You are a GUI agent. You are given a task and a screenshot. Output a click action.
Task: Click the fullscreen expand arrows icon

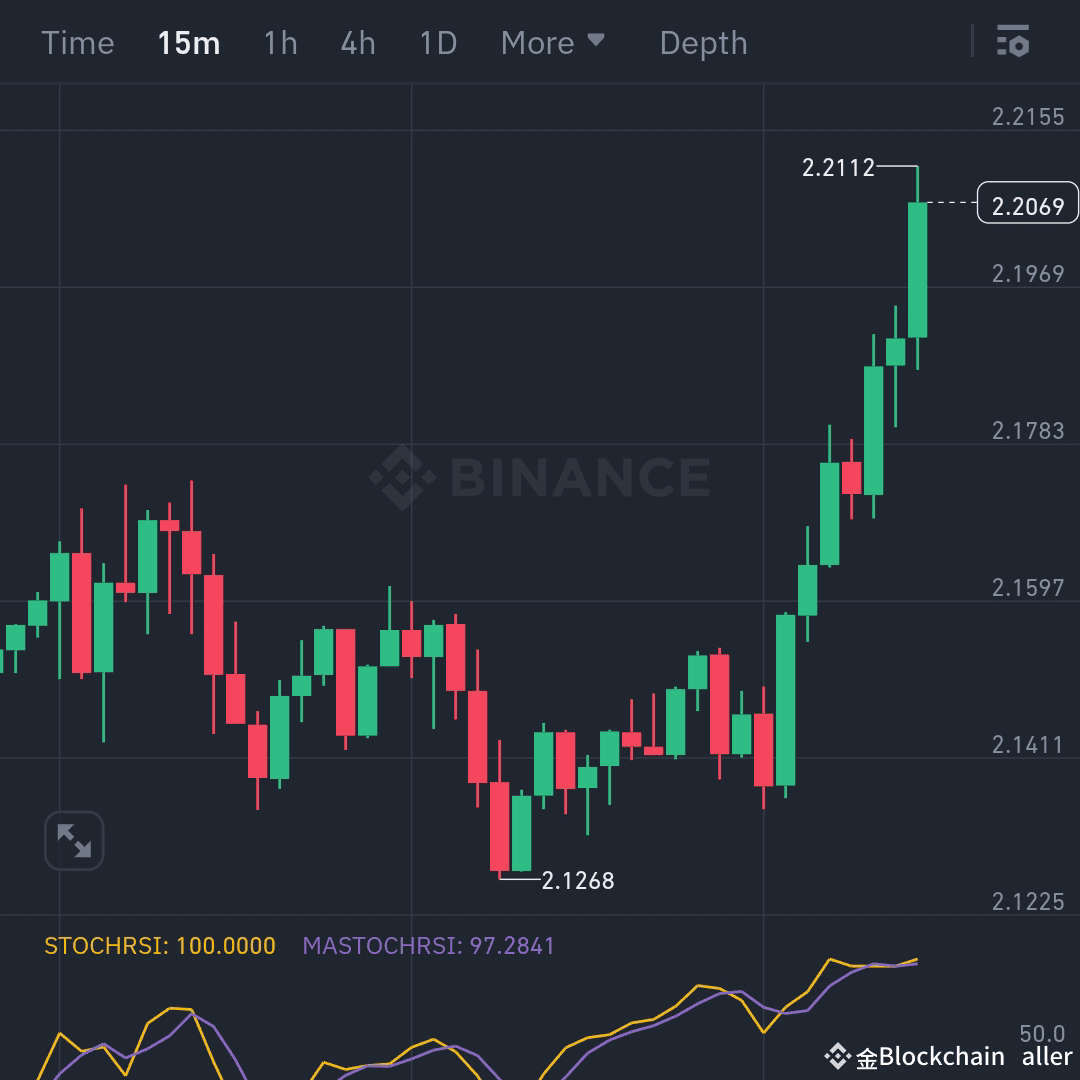(x=73, y=840)
